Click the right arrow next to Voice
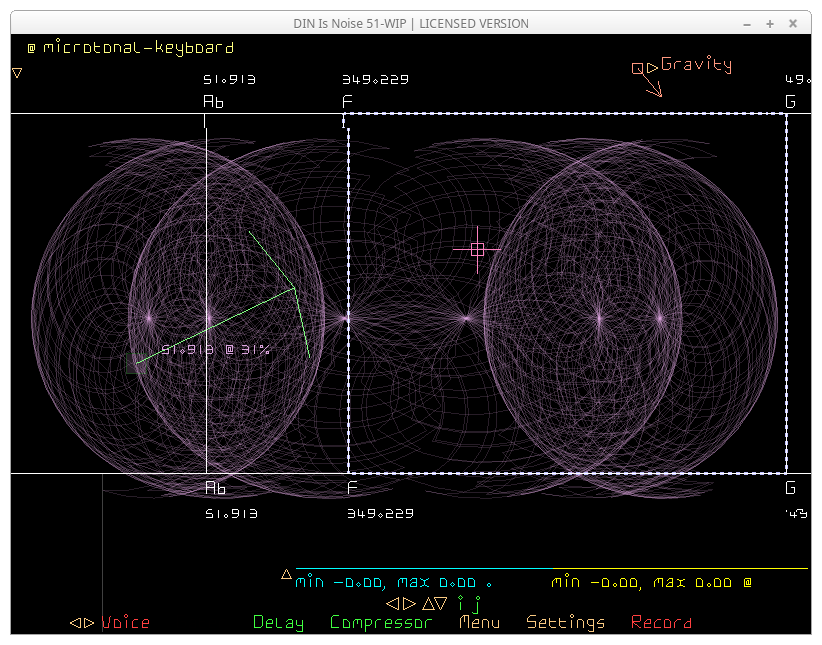 click(88, 623)
